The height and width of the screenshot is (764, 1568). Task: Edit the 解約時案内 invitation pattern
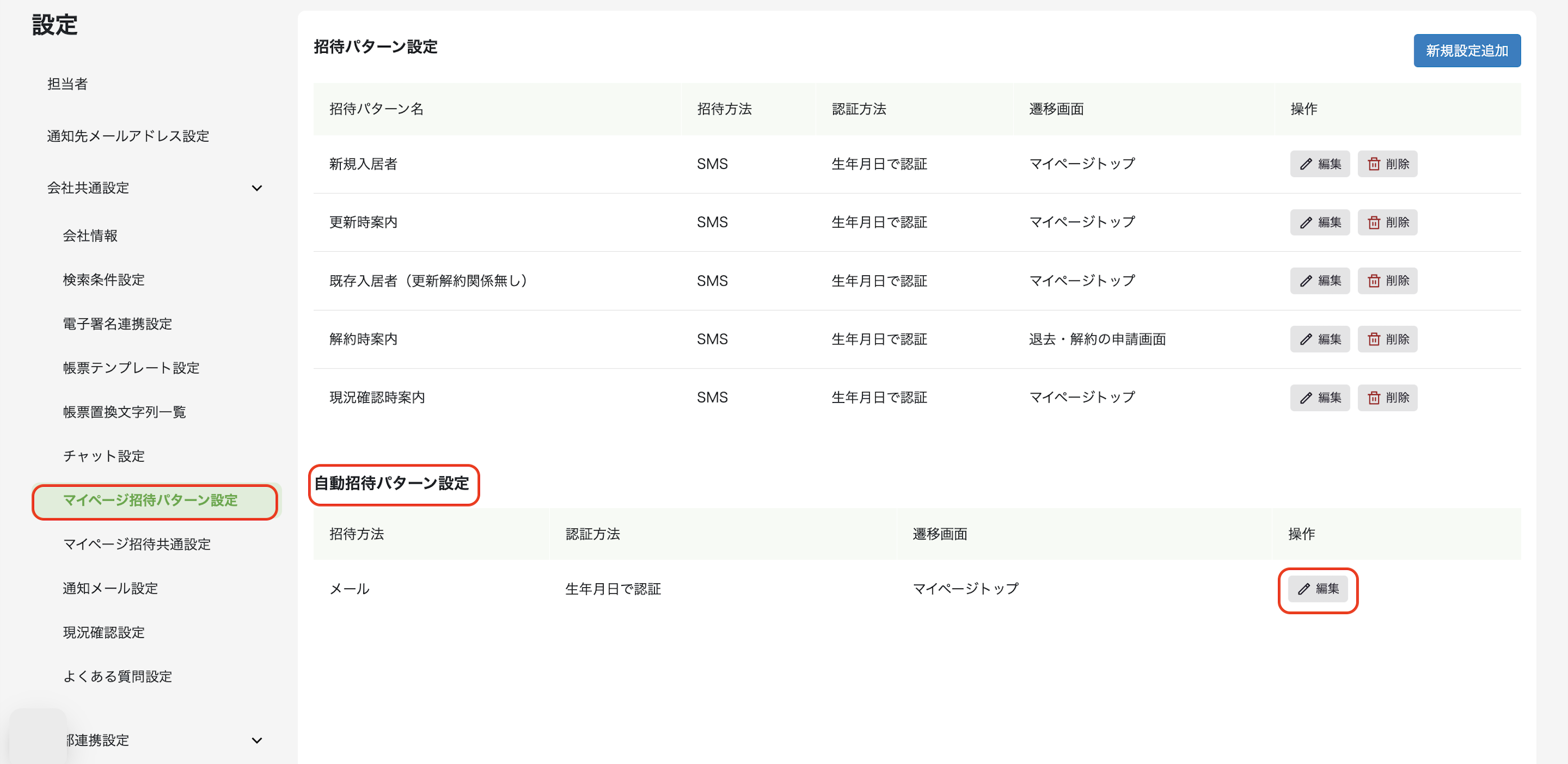click(1319, 339)
